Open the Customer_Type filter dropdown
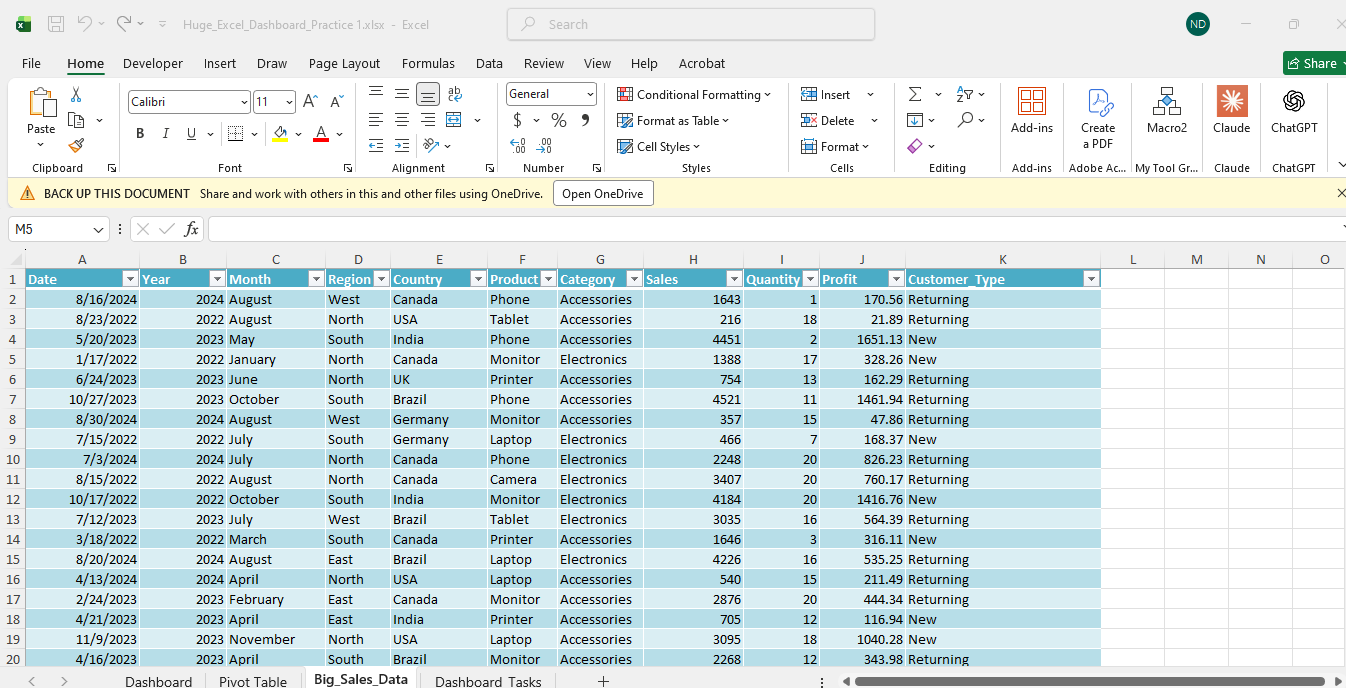The height and width of the screenshot is (688, 1346). click(x=1091, y=280)
